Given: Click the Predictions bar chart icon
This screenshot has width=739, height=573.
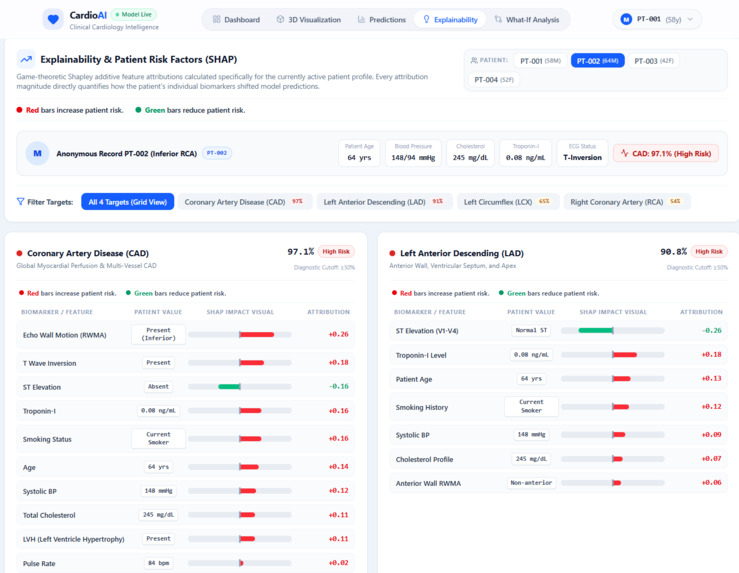Looking at the screenshot, I should [x=361, y=19].
